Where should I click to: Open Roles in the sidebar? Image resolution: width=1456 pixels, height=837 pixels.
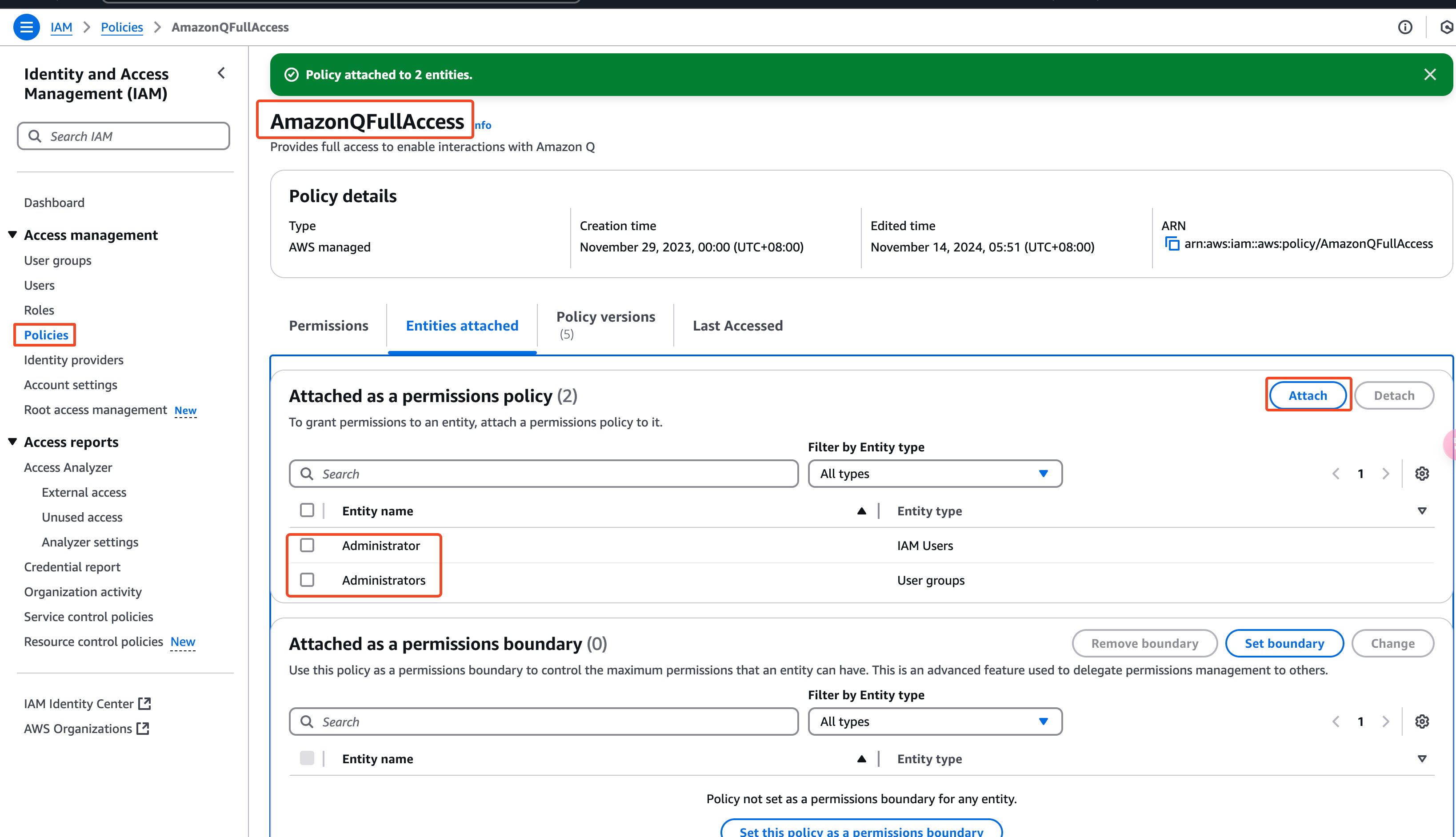[39, 310]
